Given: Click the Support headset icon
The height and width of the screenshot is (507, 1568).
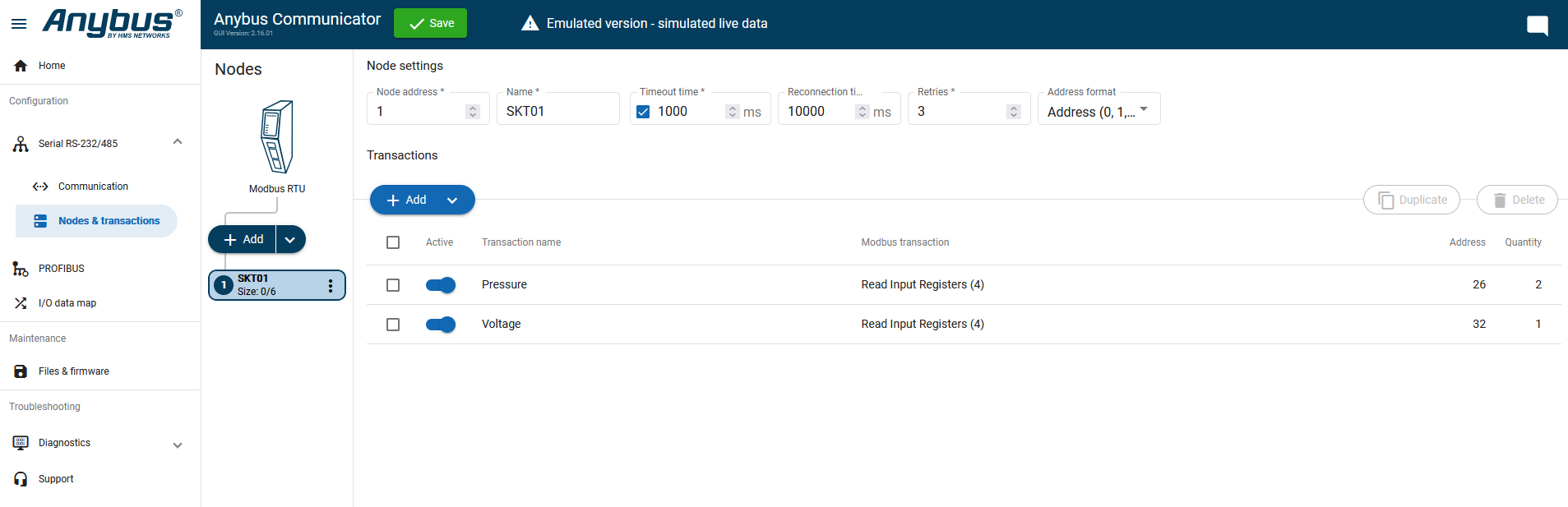Looking at the screenshot, I should coord(21,479).
